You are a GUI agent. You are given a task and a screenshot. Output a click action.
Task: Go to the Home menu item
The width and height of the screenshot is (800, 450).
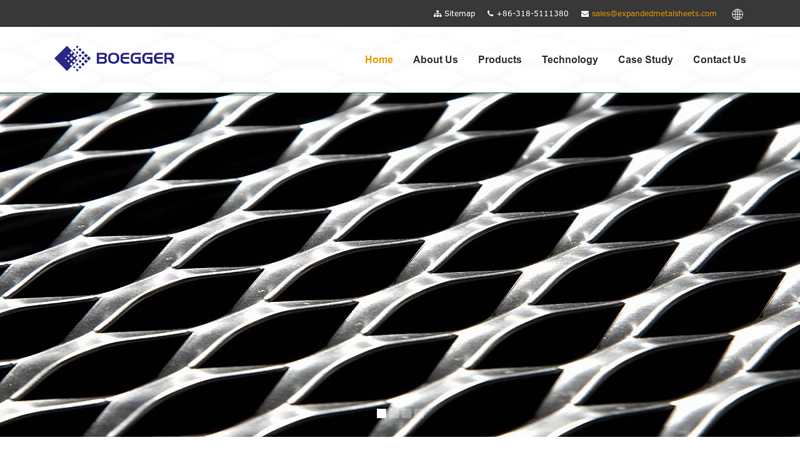[x=379, y=60]
